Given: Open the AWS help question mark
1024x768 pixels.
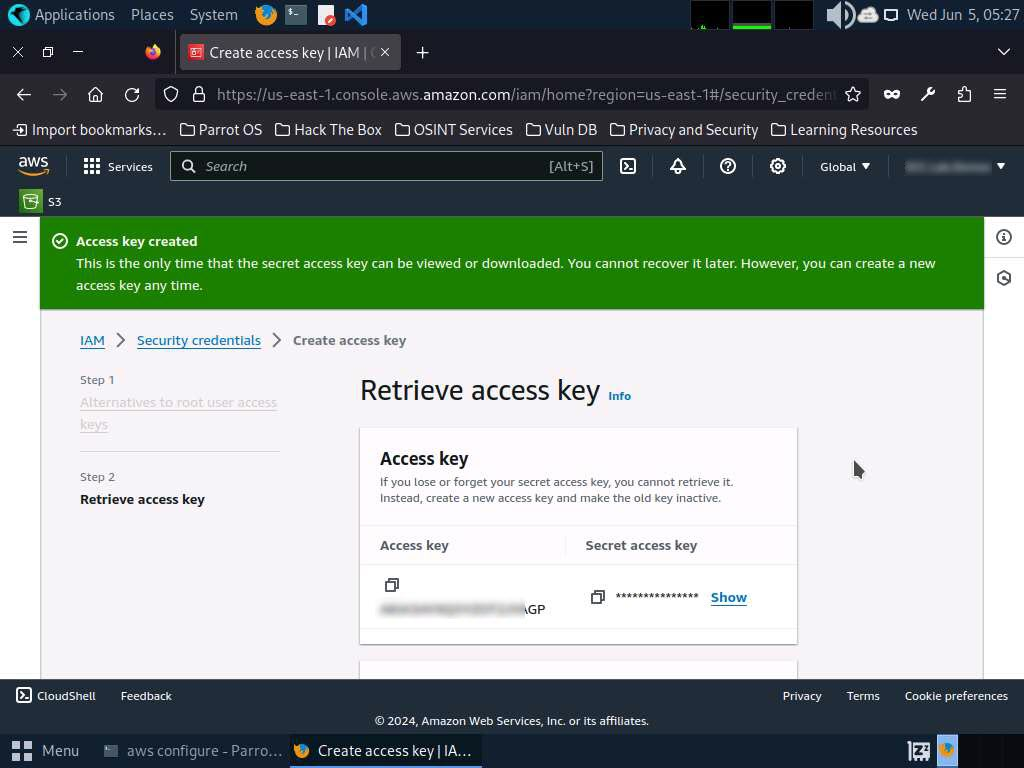Looking at the screenshot, I should coord(728,166).
